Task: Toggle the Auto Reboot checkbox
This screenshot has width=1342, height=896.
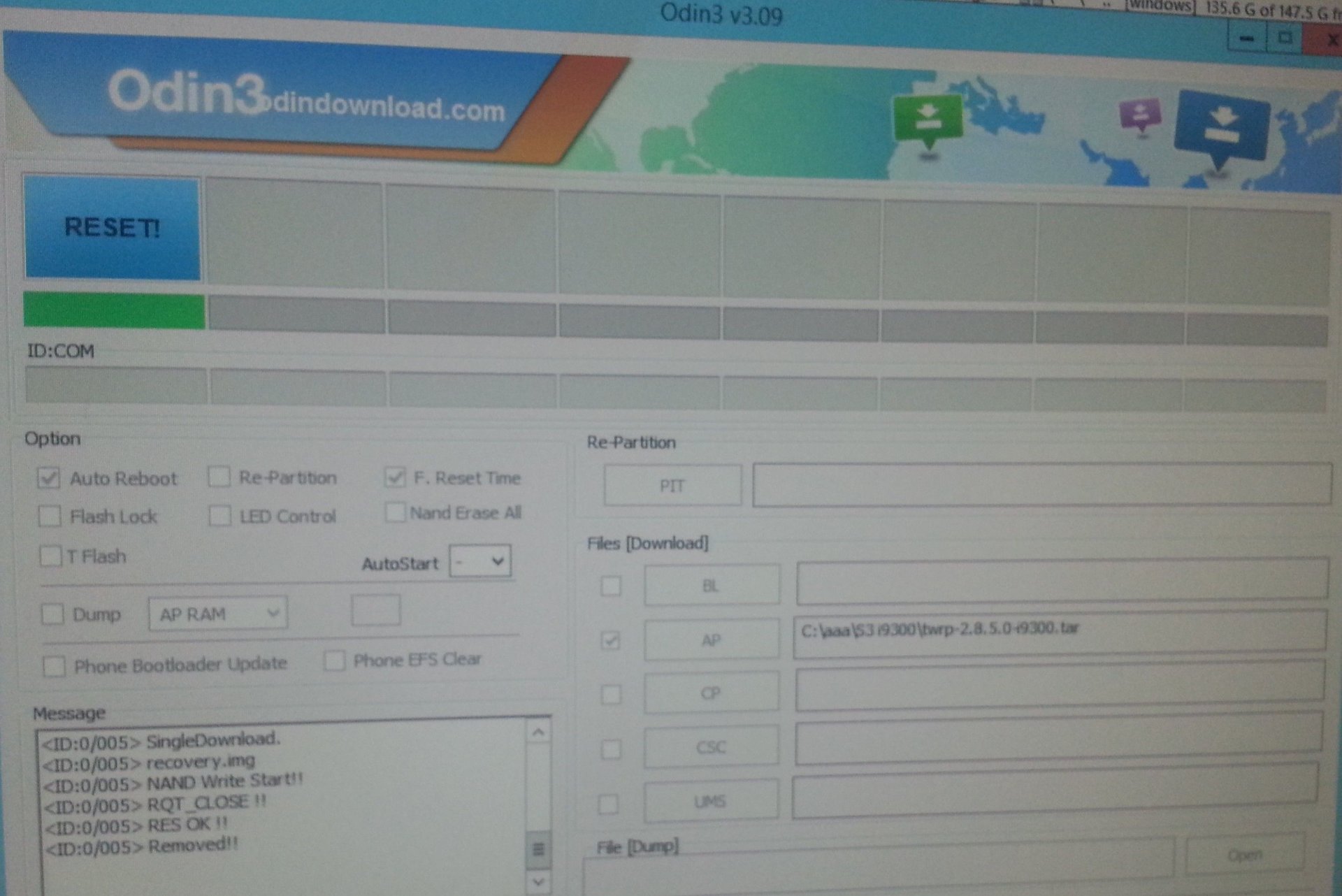Action: (x=48, y=478)
